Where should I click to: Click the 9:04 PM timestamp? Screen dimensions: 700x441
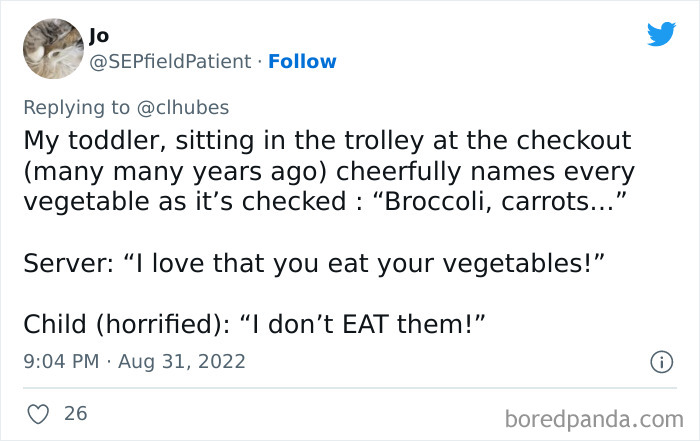tap(58, 360)
